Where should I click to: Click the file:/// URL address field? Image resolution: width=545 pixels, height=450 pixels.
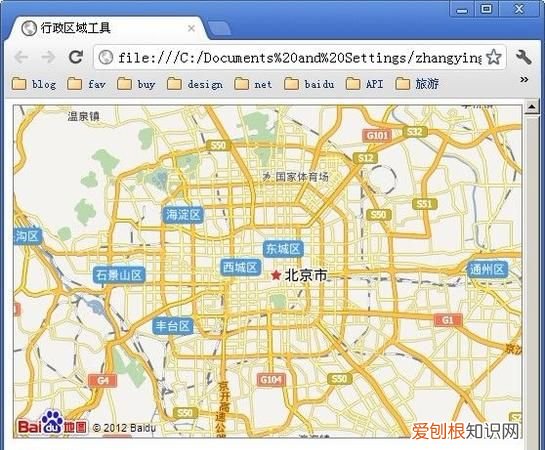tap(300, 58)
